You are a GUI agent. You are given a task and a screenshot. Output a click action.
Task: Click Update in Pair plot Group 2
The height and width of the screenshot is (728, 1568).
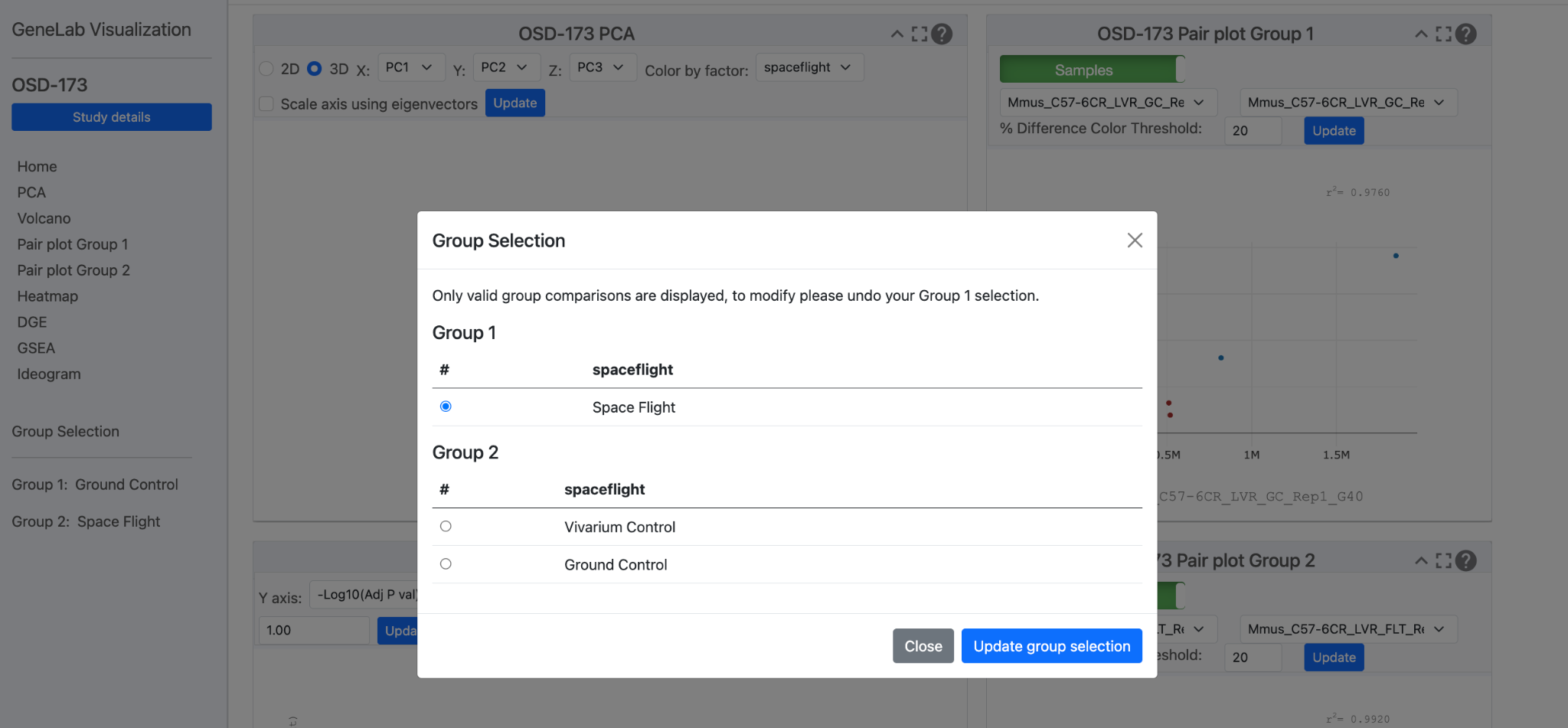click(1334, 658)
